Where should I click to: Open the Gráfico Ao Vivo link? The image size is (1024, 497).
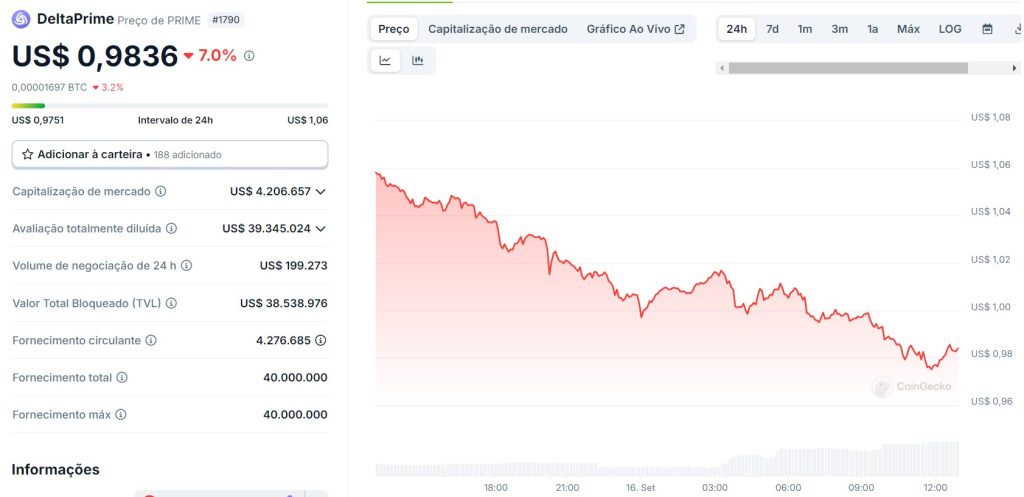pyautogui.click(x=635, y=29)
